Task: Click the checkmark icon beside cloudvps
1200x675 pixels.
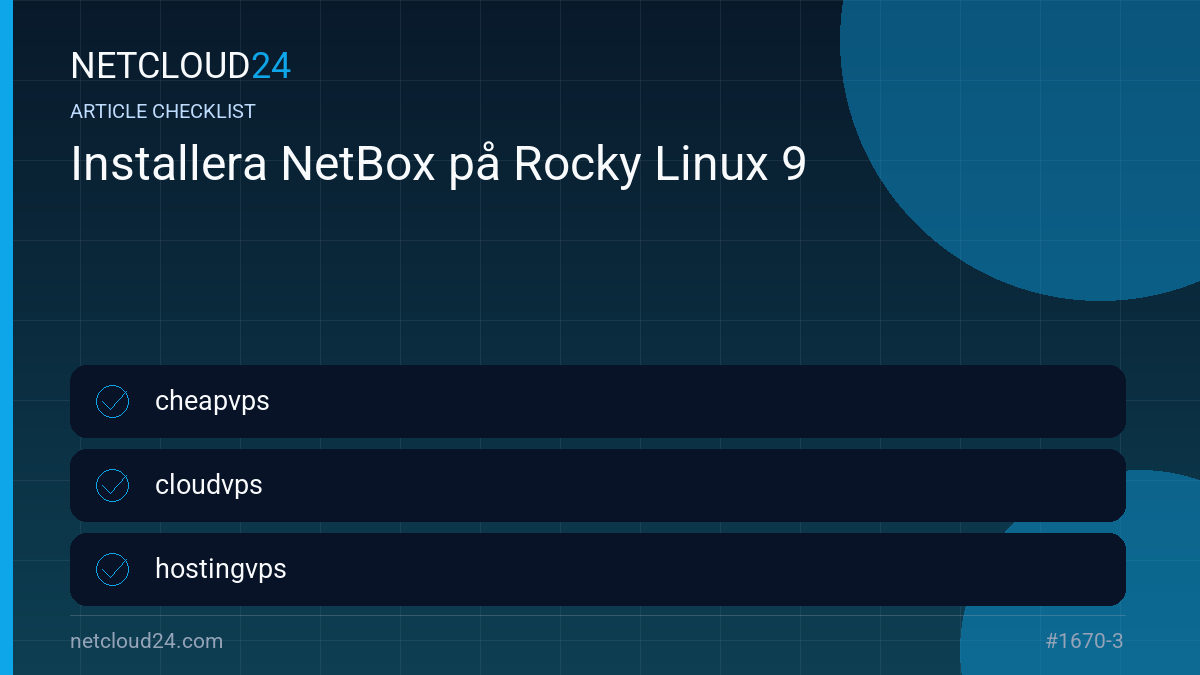Action: pos(112,485)
